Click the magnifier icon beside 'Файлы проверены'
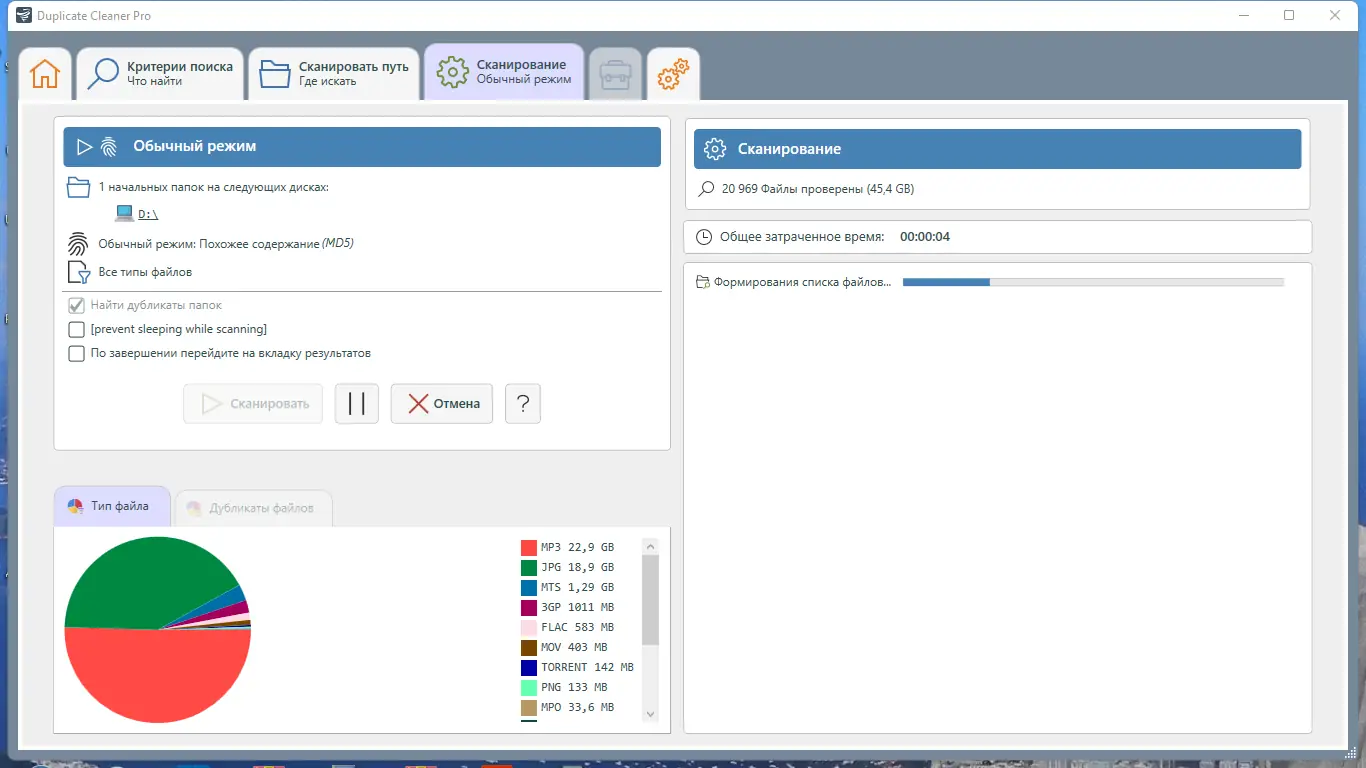Screen dimensions: 1366x768 coord(707,188)
